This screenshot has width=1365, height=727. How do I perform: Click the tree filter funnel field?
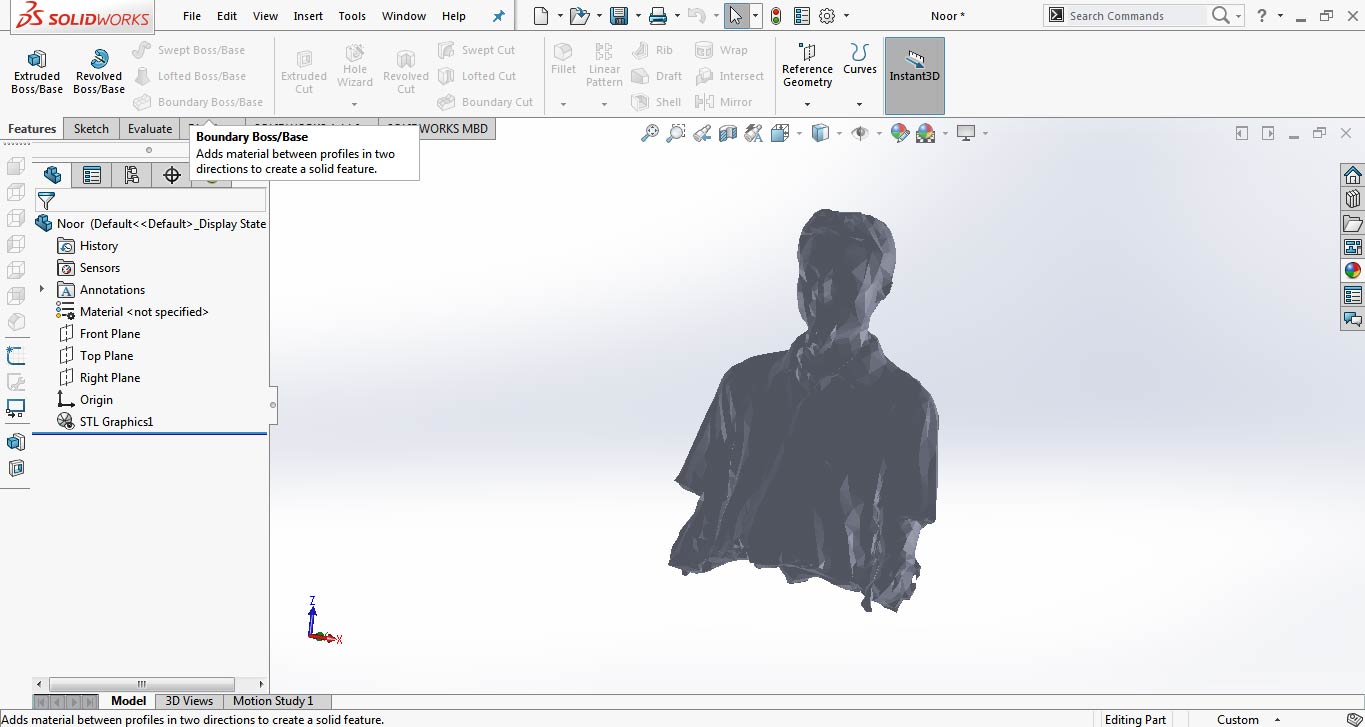coord(151,201)
